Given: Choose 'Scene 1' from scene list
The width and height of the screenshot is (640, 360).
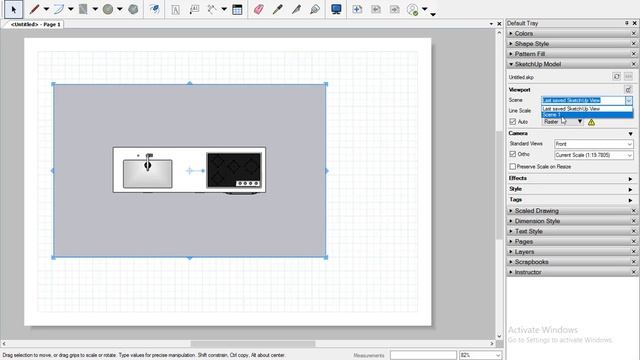Looking at the screenshot, I should coord(587,115).
